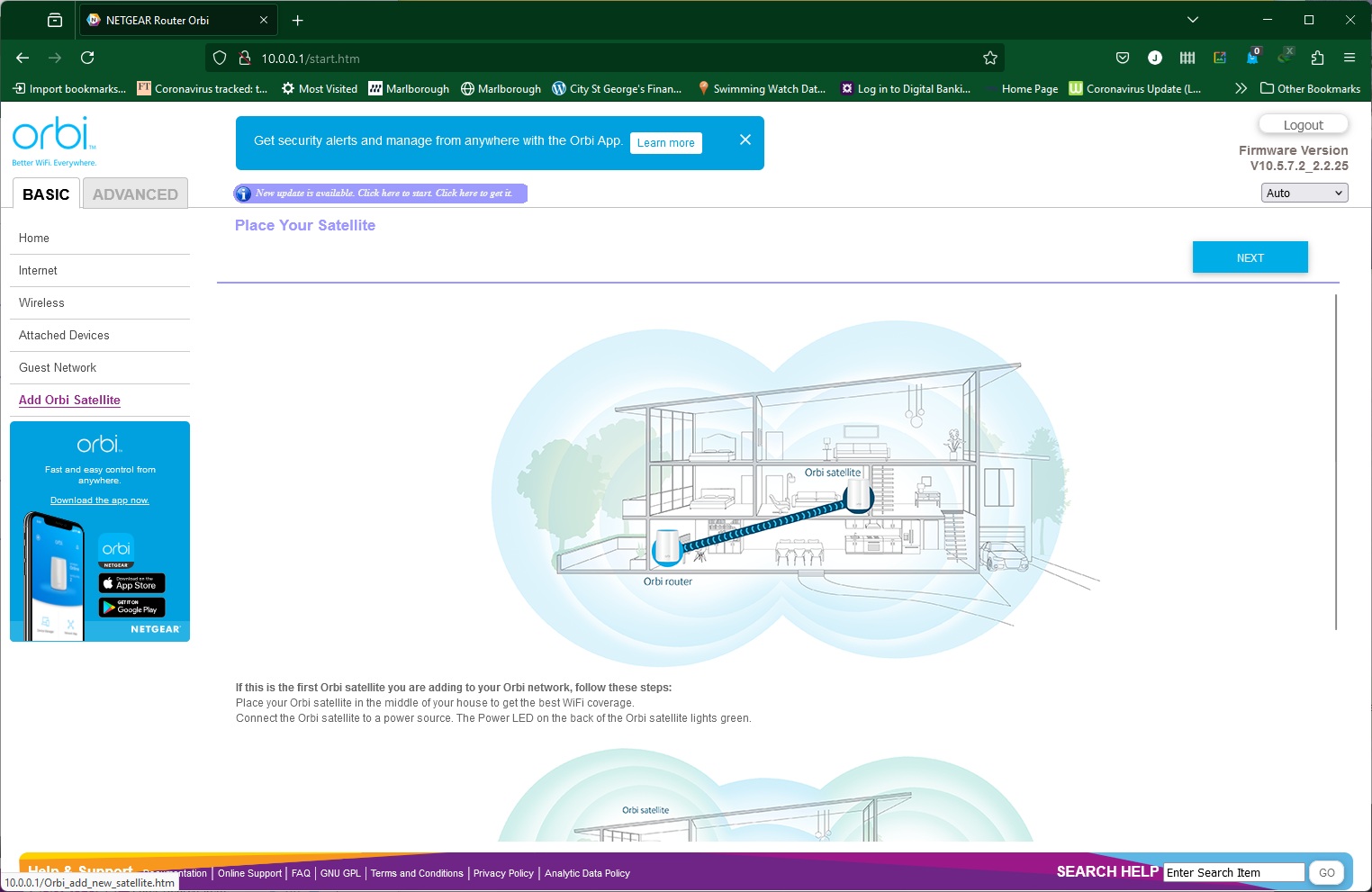The width and height of the screenshot is (1372, 892).
Task: Open the Firefox View tab-list icon
Action: point(55,20)
